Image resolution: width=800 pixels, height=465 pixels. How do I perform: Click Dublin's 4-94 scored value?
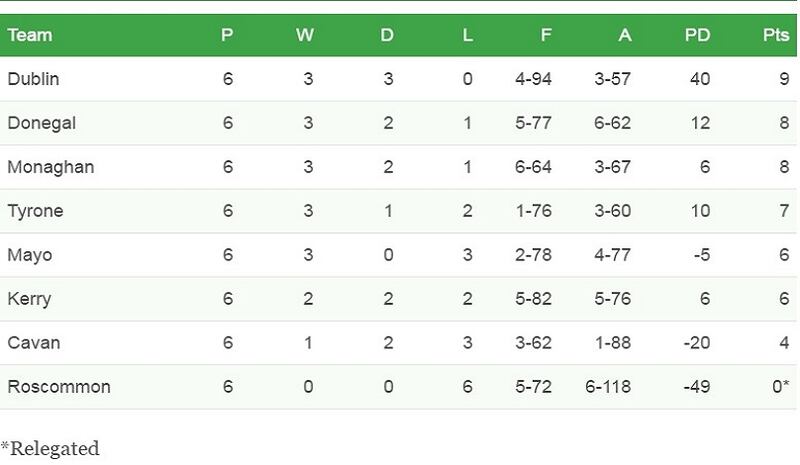pyautogui.click(x=533, y=79)
